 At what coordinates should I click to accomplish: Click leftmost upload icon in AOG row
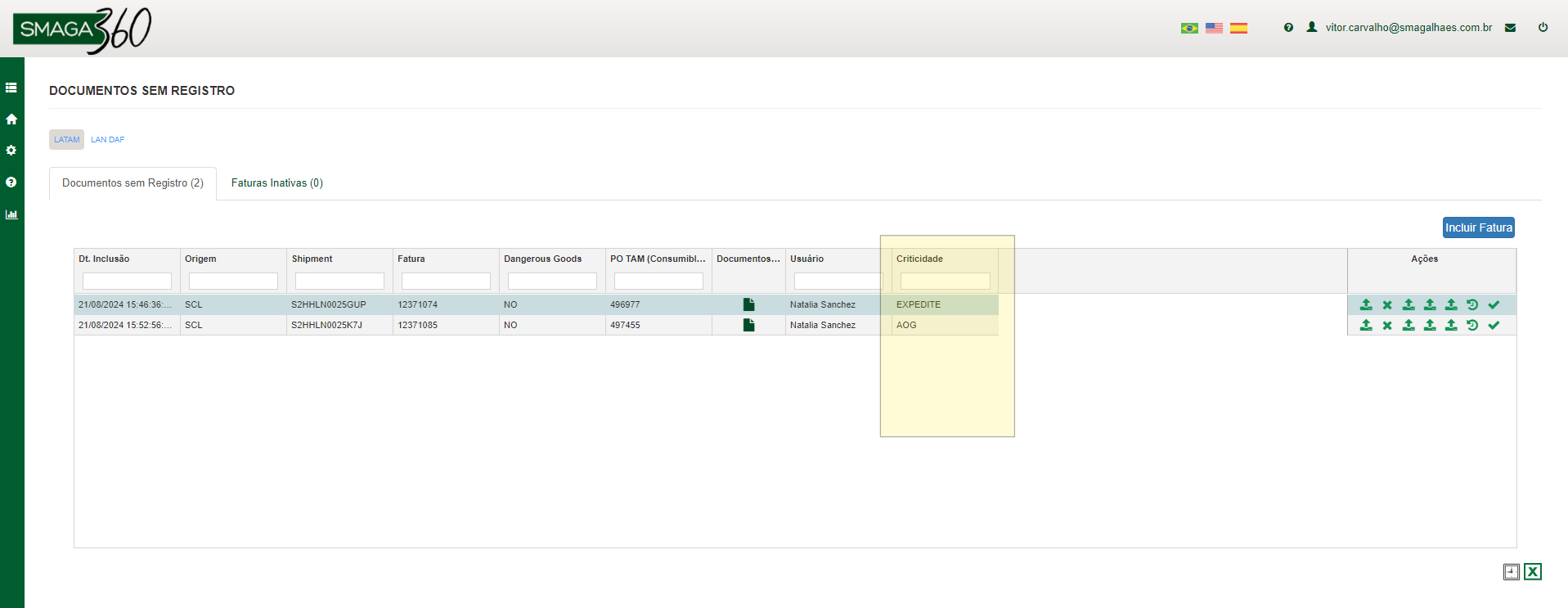click(x=1366, y=325)
